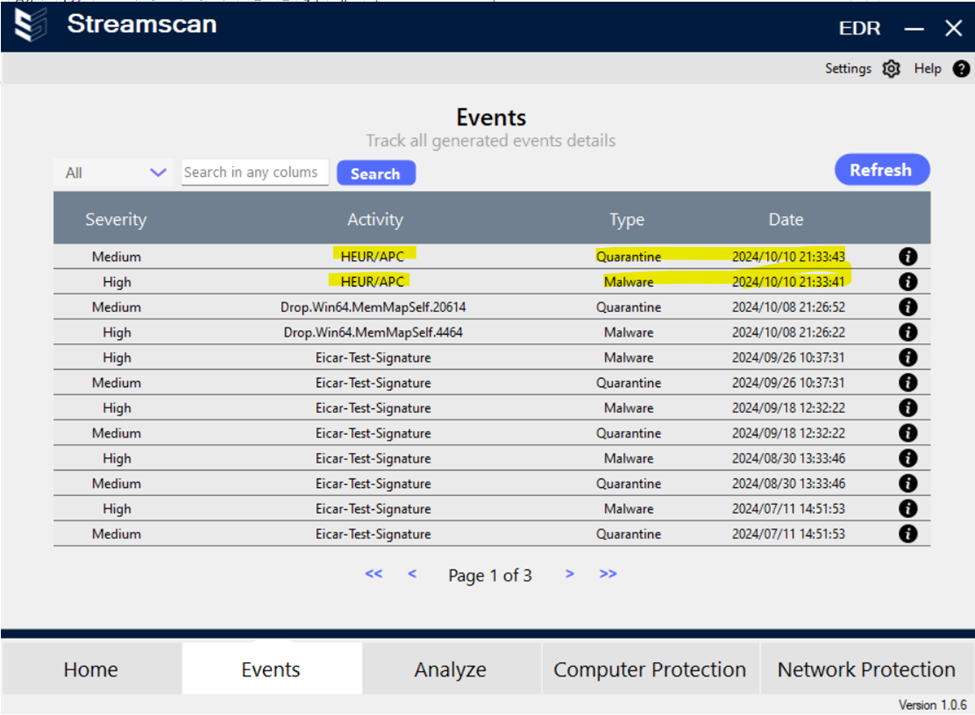Jump to last page with >> link
This screenshot has width=975, height=715.
(608, 573)
